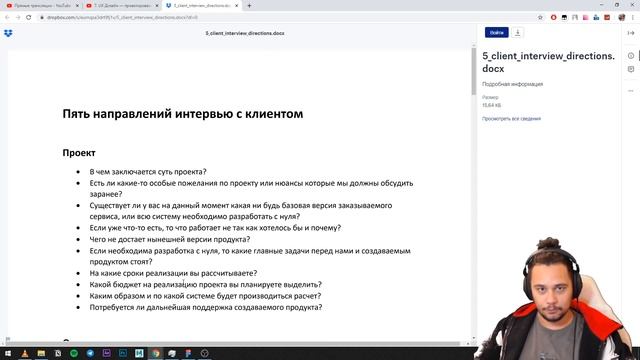The height and width of the screenshot is (360, 640).
Task: Download the document with the arrow button
Action: tap(518, 33)
